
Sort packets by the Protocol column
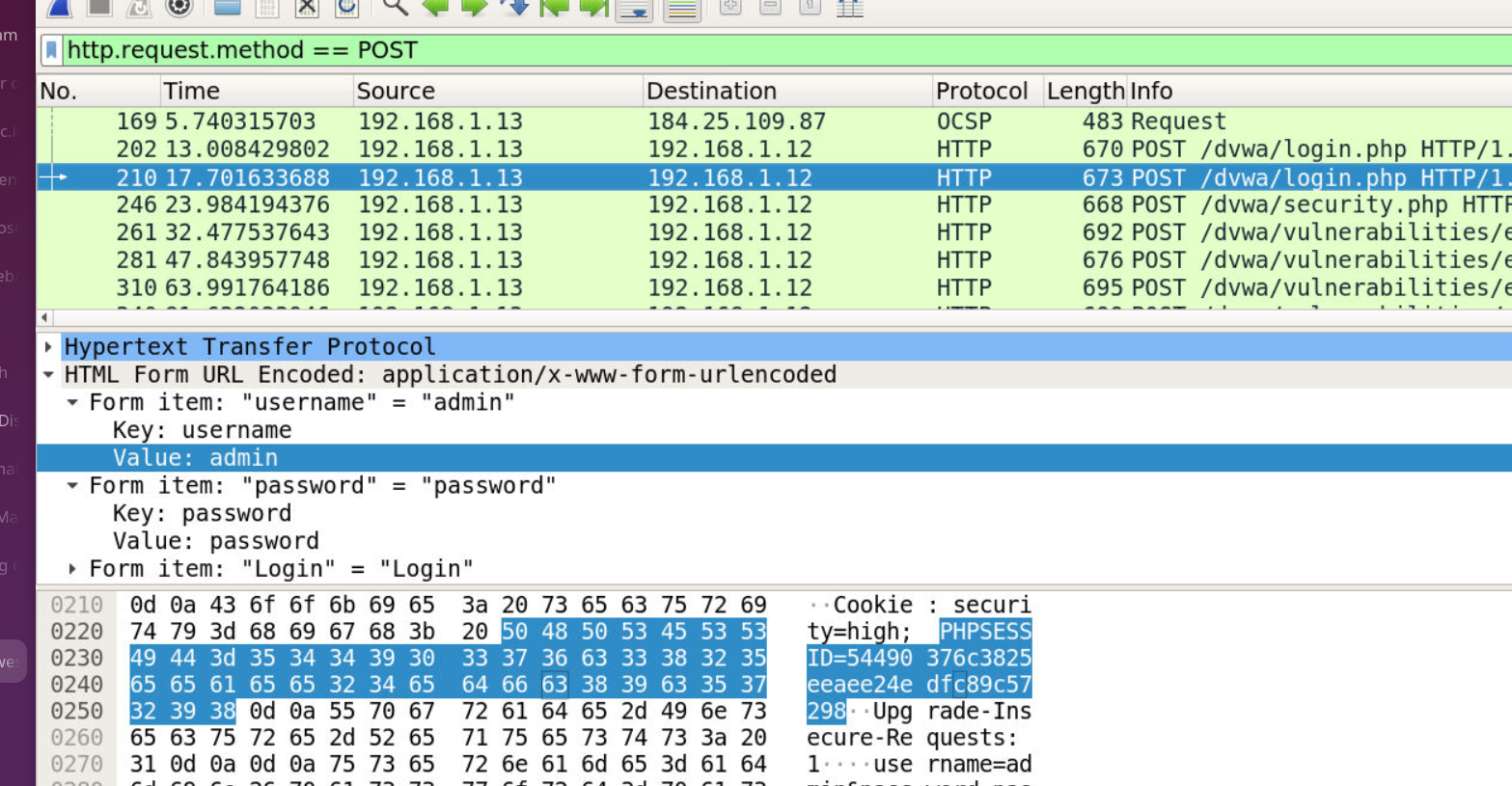click(x=981, y=91)
